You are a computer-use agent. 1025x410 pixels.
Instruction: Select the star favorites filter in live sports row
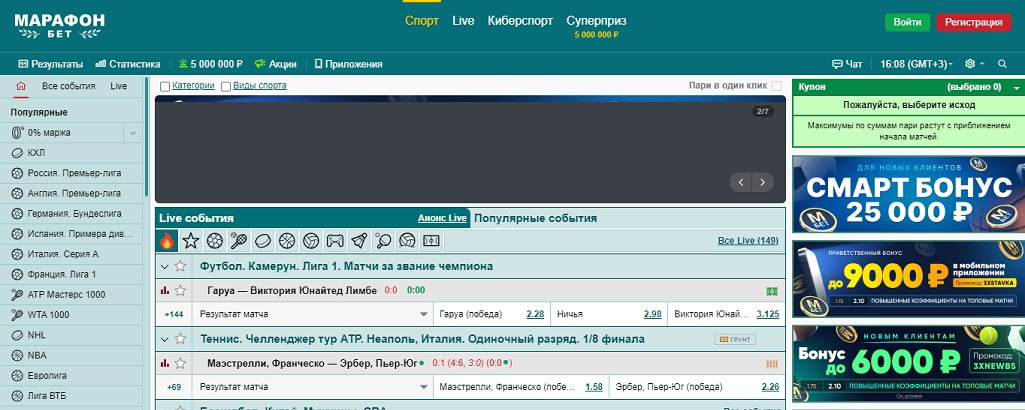click(x=191, y=241)
